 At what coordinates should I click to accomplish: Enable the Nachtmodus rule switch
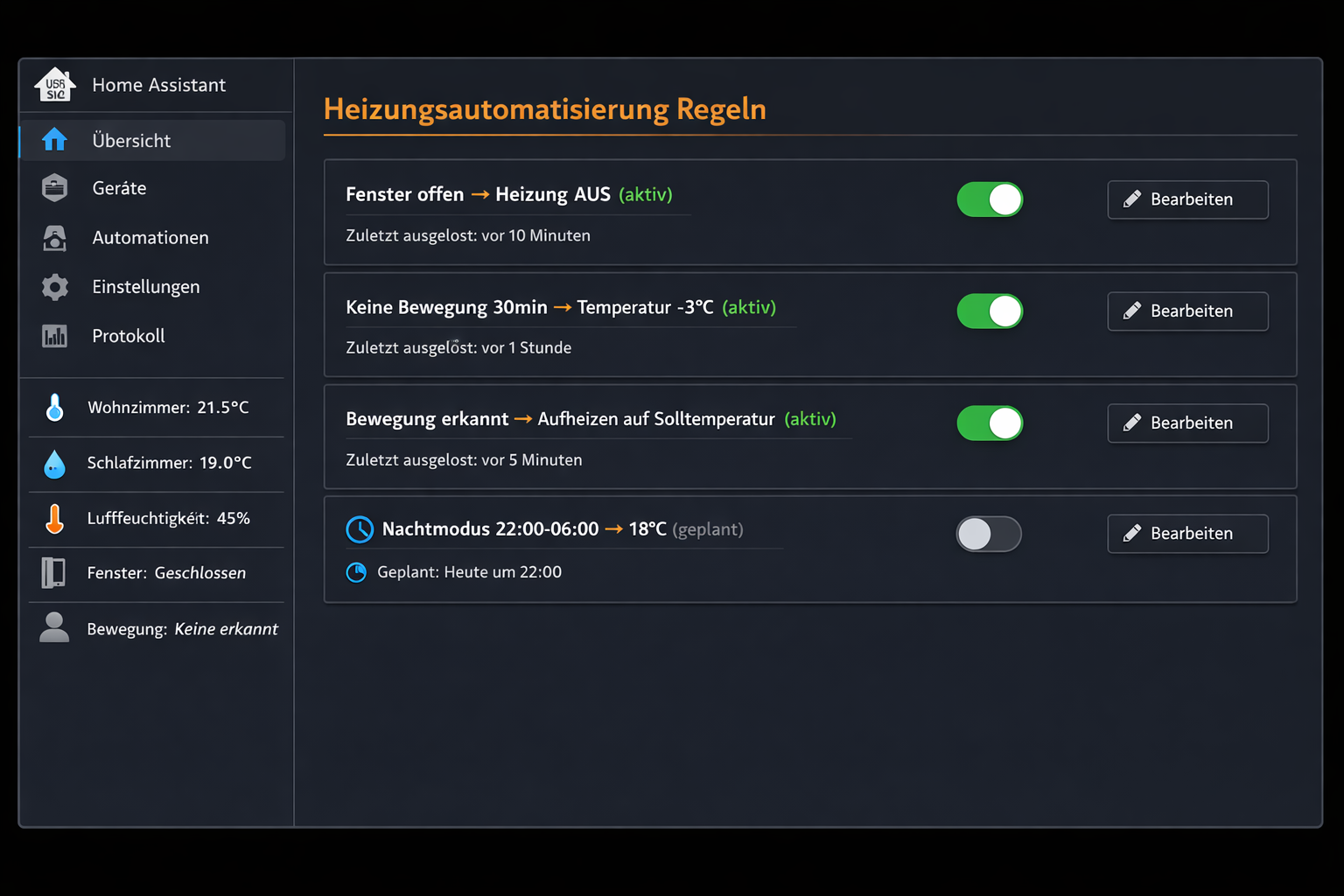click(989, 534)
